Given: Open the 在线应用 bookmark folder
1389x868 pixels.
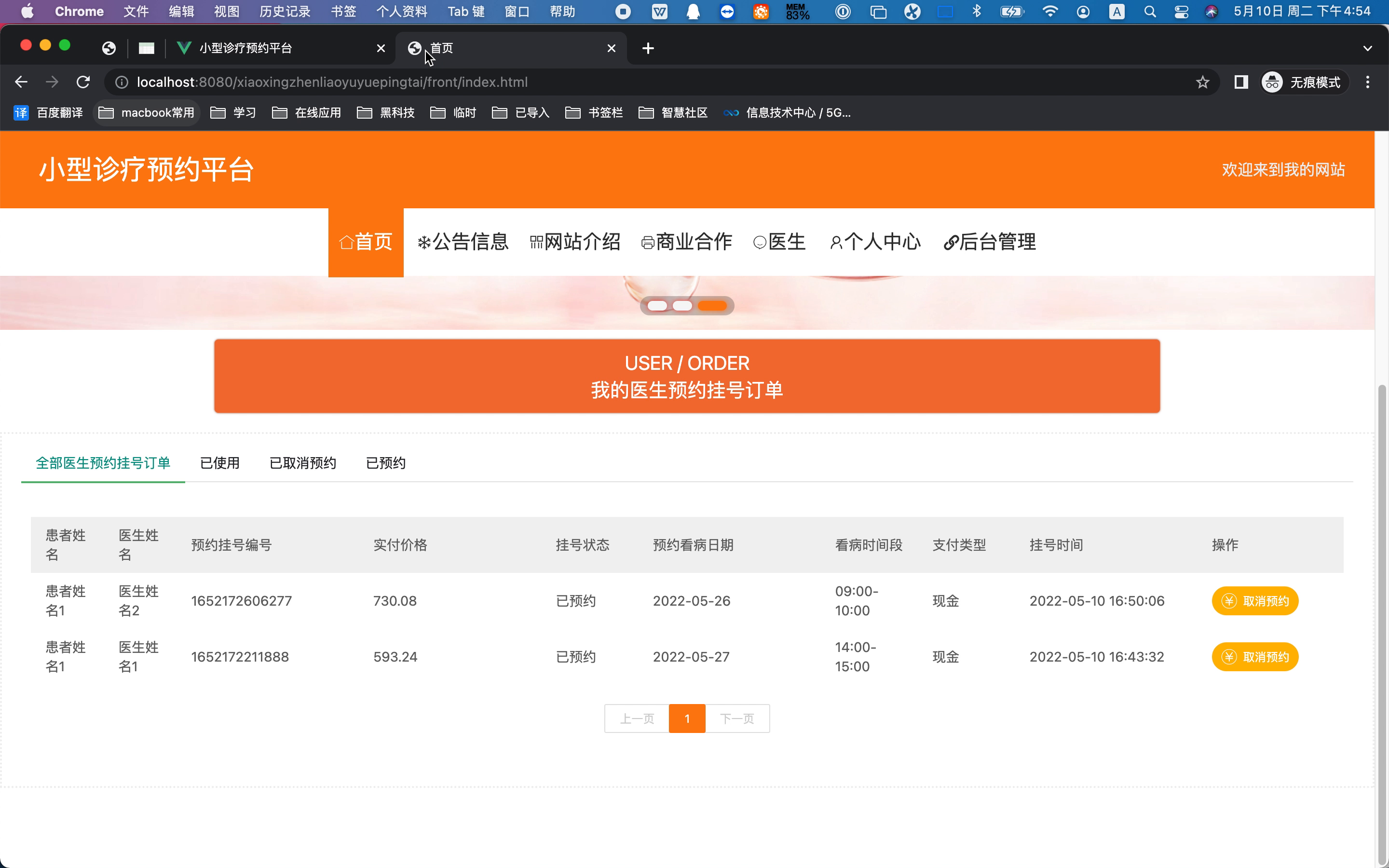Looking at the screenshot, I should tap(307, 112).
